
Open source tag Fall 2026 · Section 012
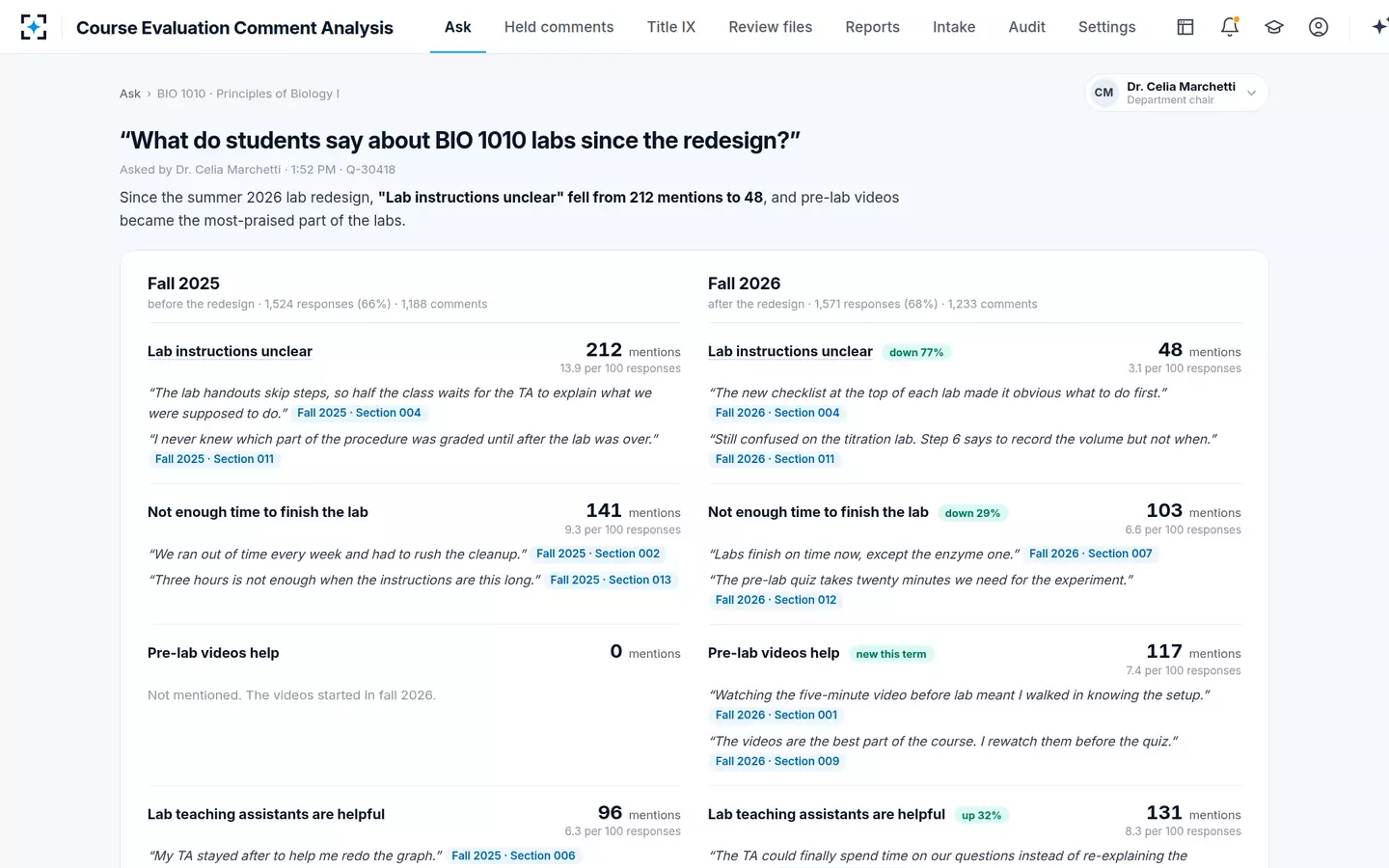click(x=776, y=600)
